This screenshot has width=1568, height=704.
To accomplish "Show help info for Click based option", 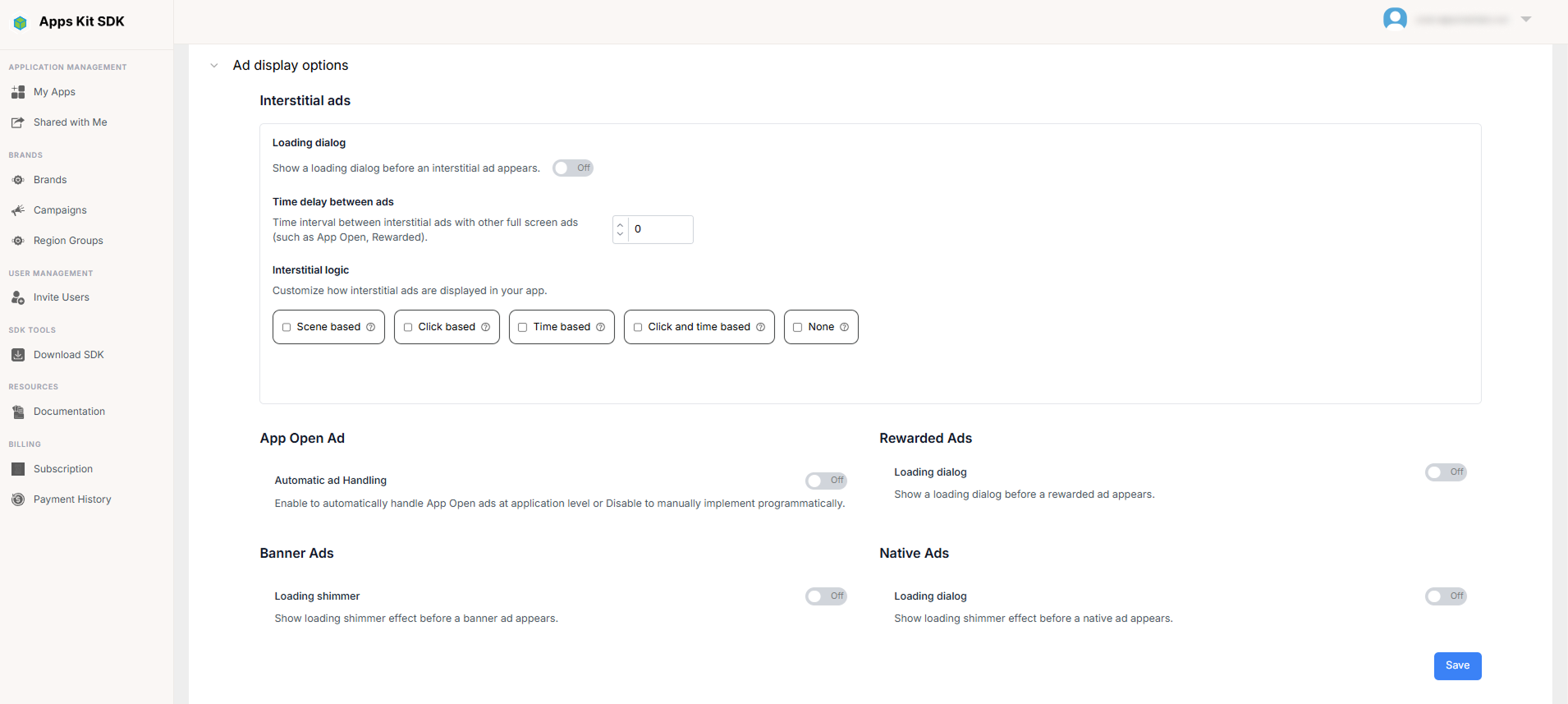I will [486, 327].
